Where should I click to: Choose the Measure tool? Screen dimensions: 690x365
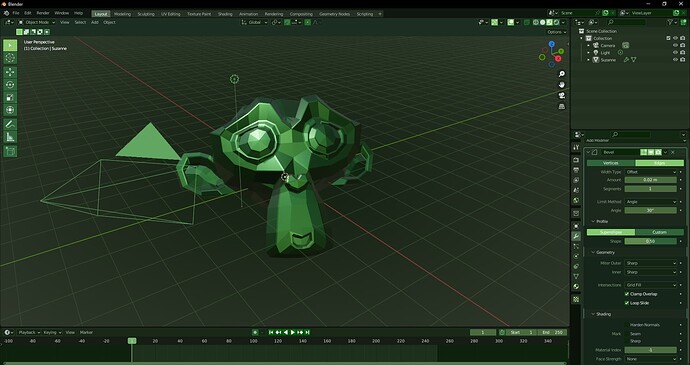pos(10,137)
